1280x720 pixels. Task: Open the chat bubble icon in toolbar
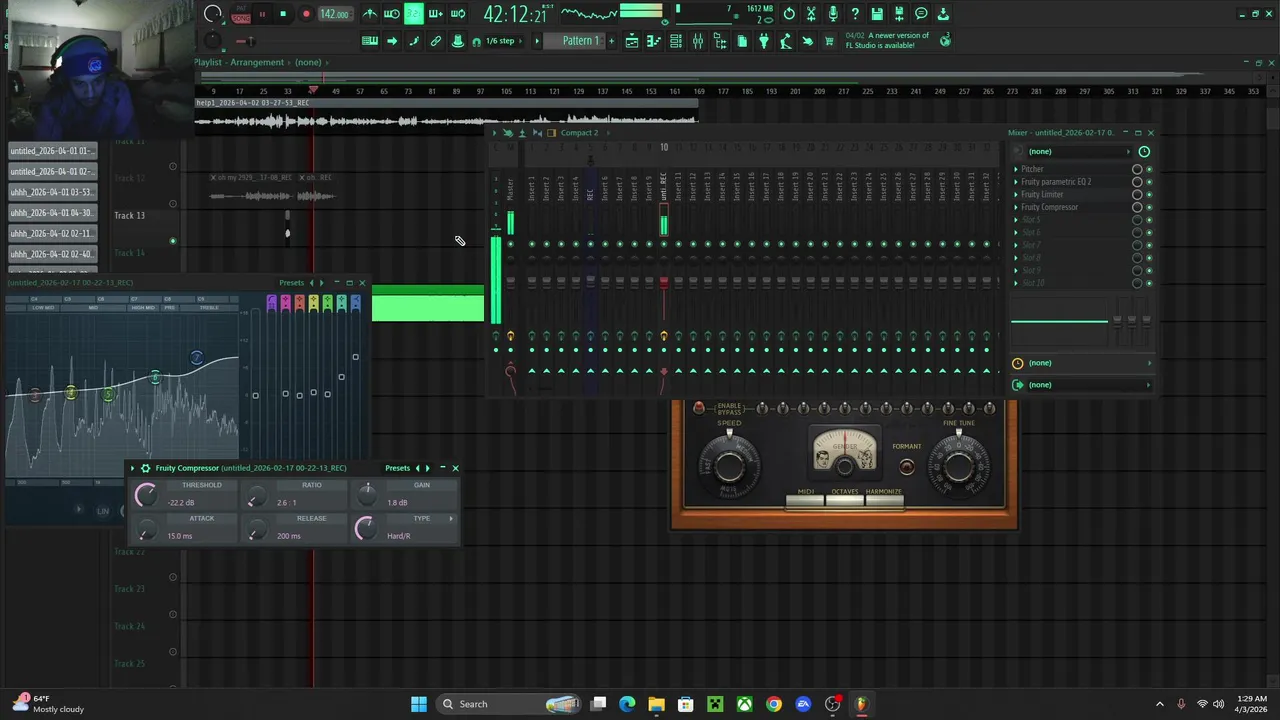point(921,14)
